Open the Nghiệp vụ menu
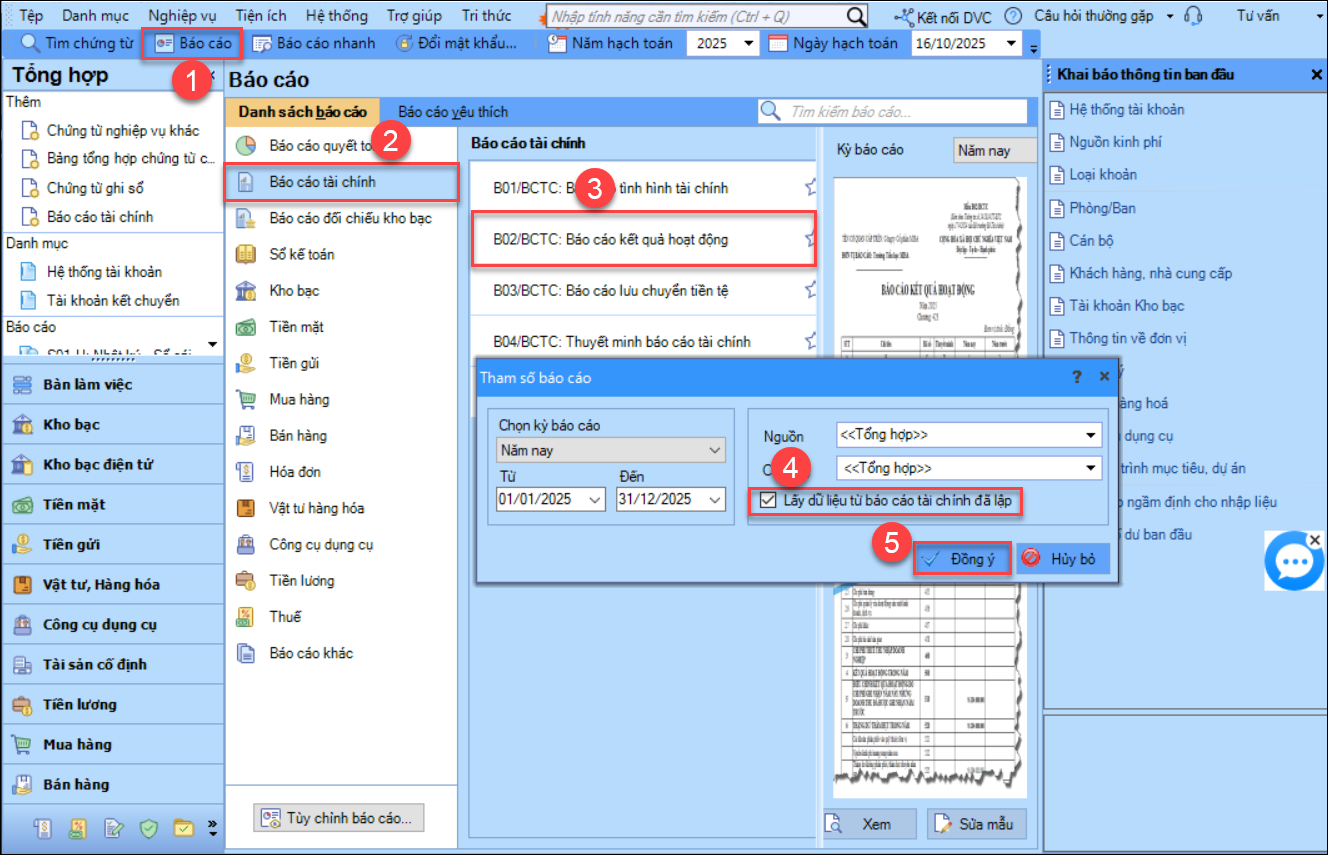This screenshot has width=1328, height=855. point(181,16)
